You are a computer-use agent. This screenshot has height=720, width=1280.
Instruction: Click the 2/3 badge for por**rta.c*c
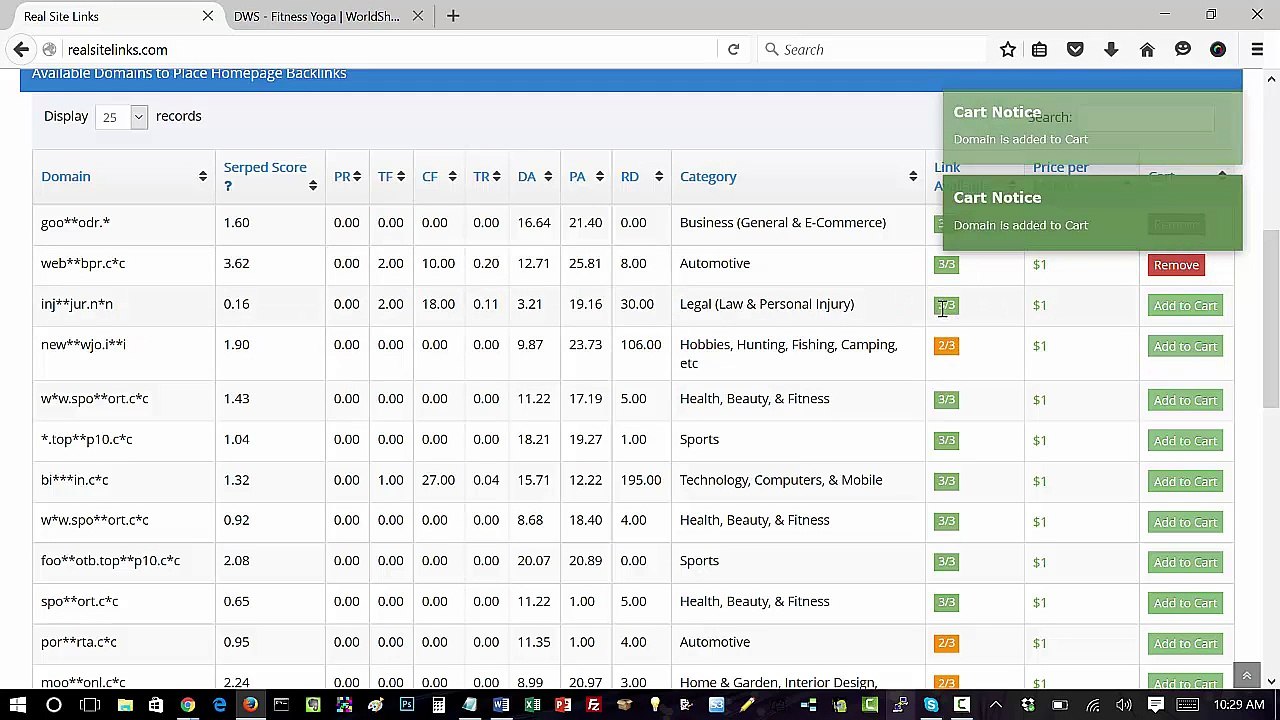pyautogui.click(x=946, y=643)
